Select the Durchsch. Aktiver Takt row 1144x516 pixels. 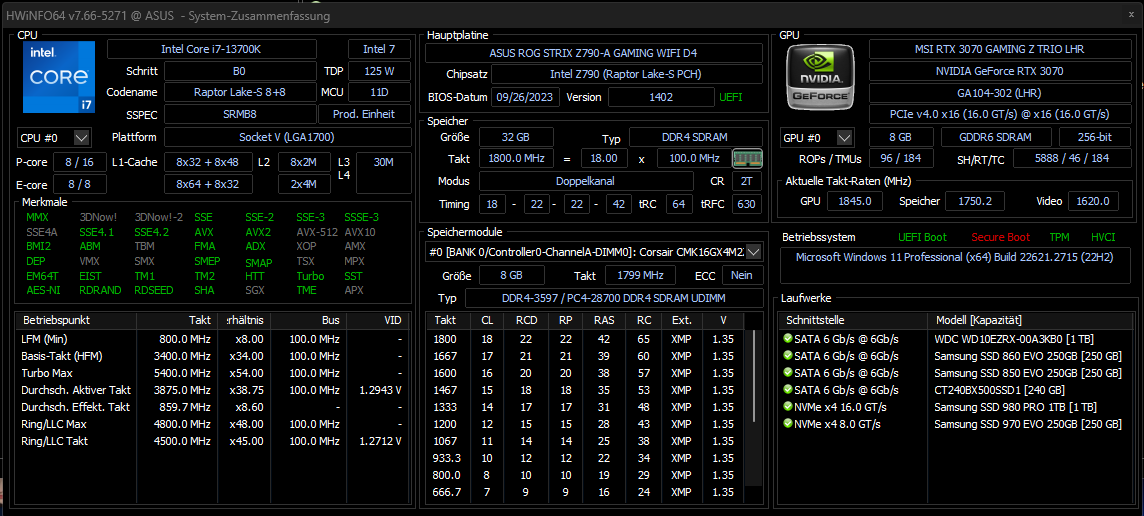click(x=212, y=390)
